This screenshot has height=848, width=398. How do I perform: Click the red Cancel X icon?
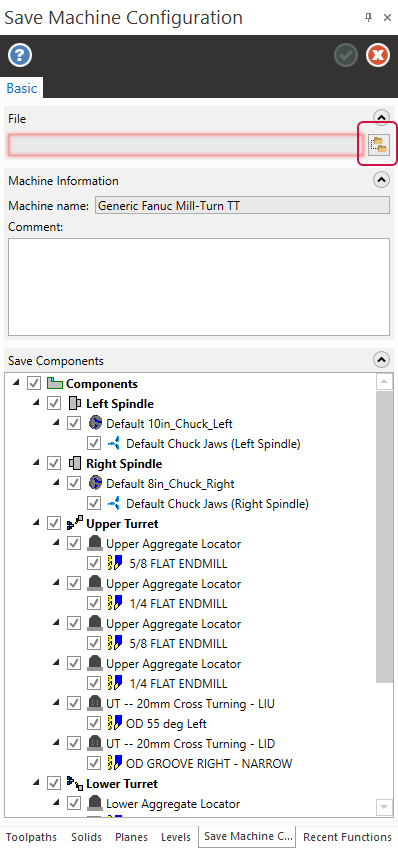click(x=377, y=55)
